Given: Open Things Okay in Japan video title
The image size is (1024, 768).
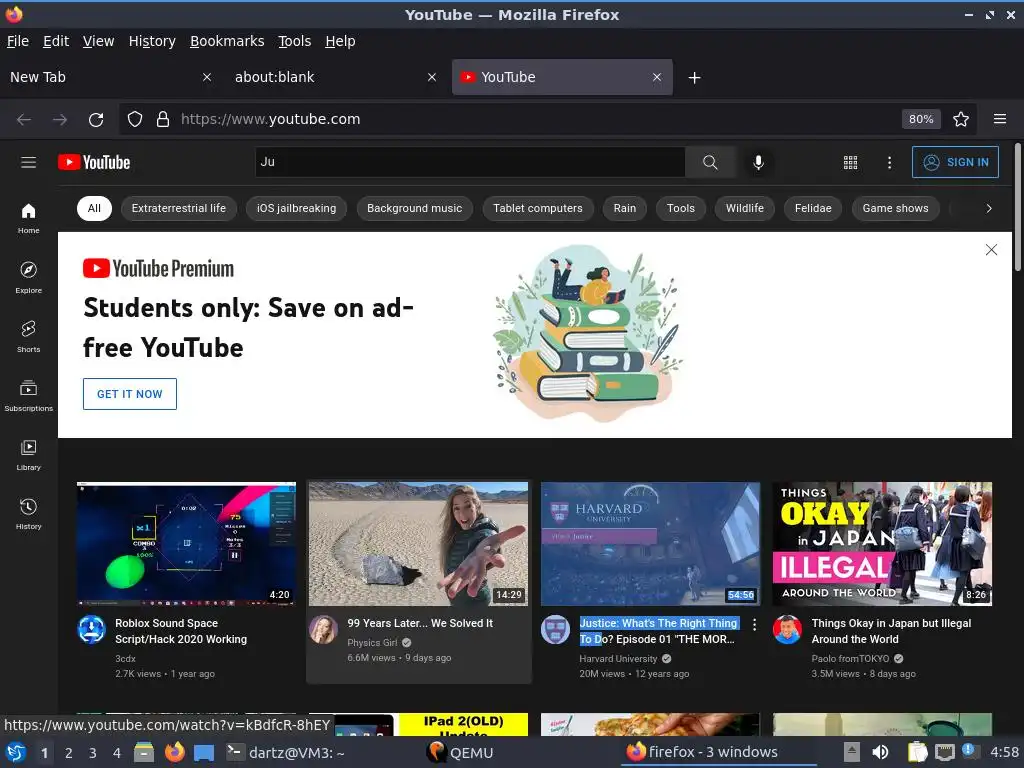Looking at the screenshot, I should (x=891, y=631).
